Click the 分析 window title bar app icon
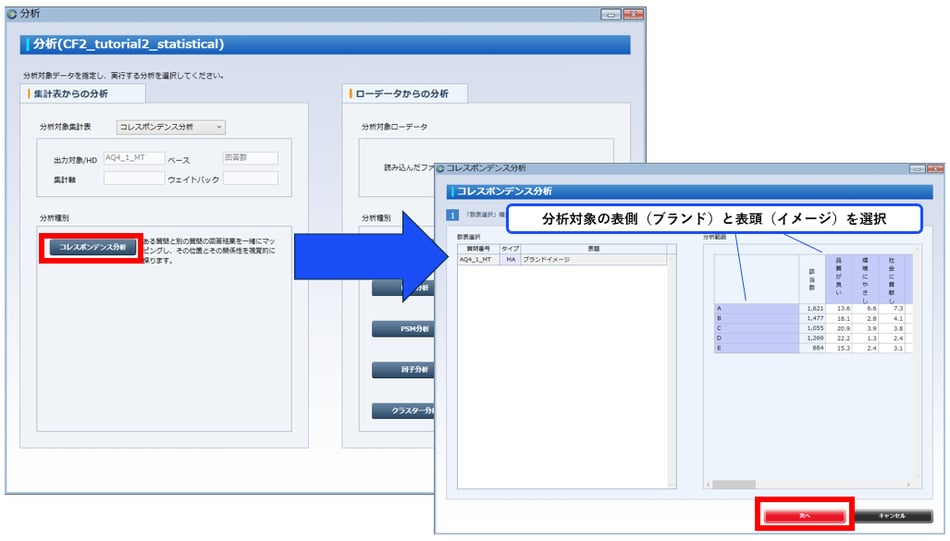The height and width of the screenshot is (541, 950). coord(12,14)
